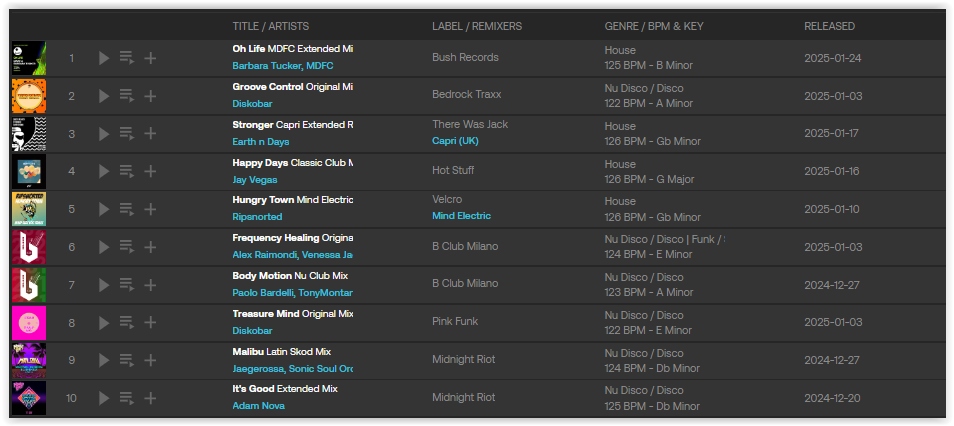Screen dimensions: 954x426
Task: Open Capri (UK) remixer link
Action: tap(455, 141)
